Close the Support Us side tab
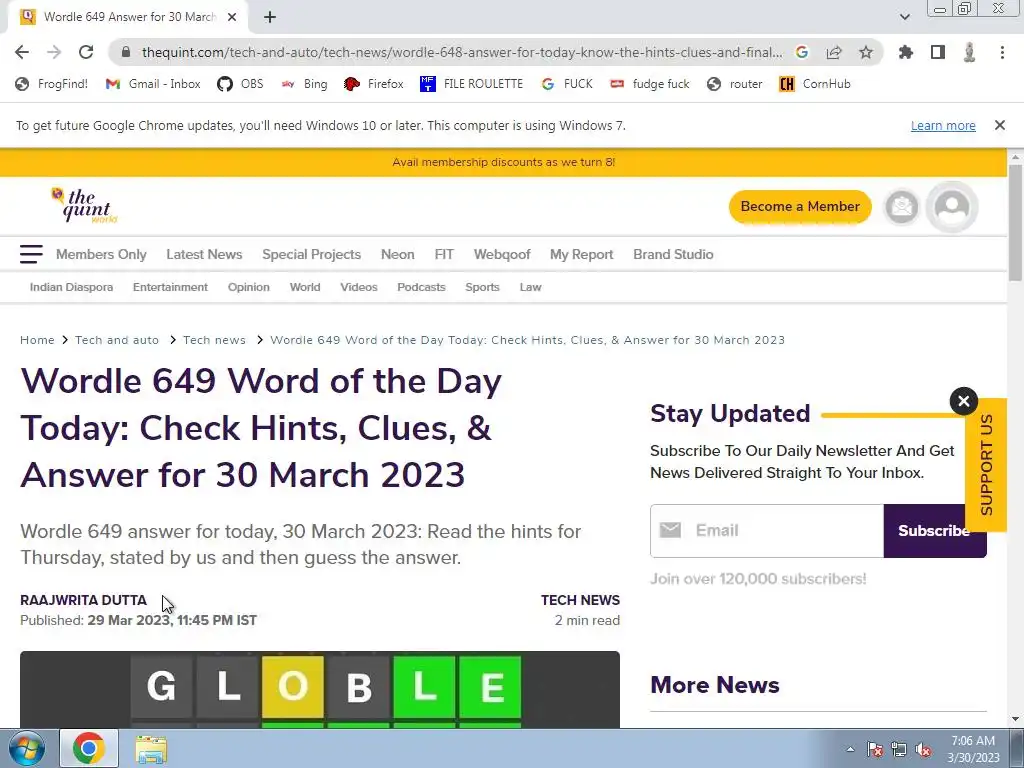The height and width of the screenshot is (768, 1024). point(963,401)
